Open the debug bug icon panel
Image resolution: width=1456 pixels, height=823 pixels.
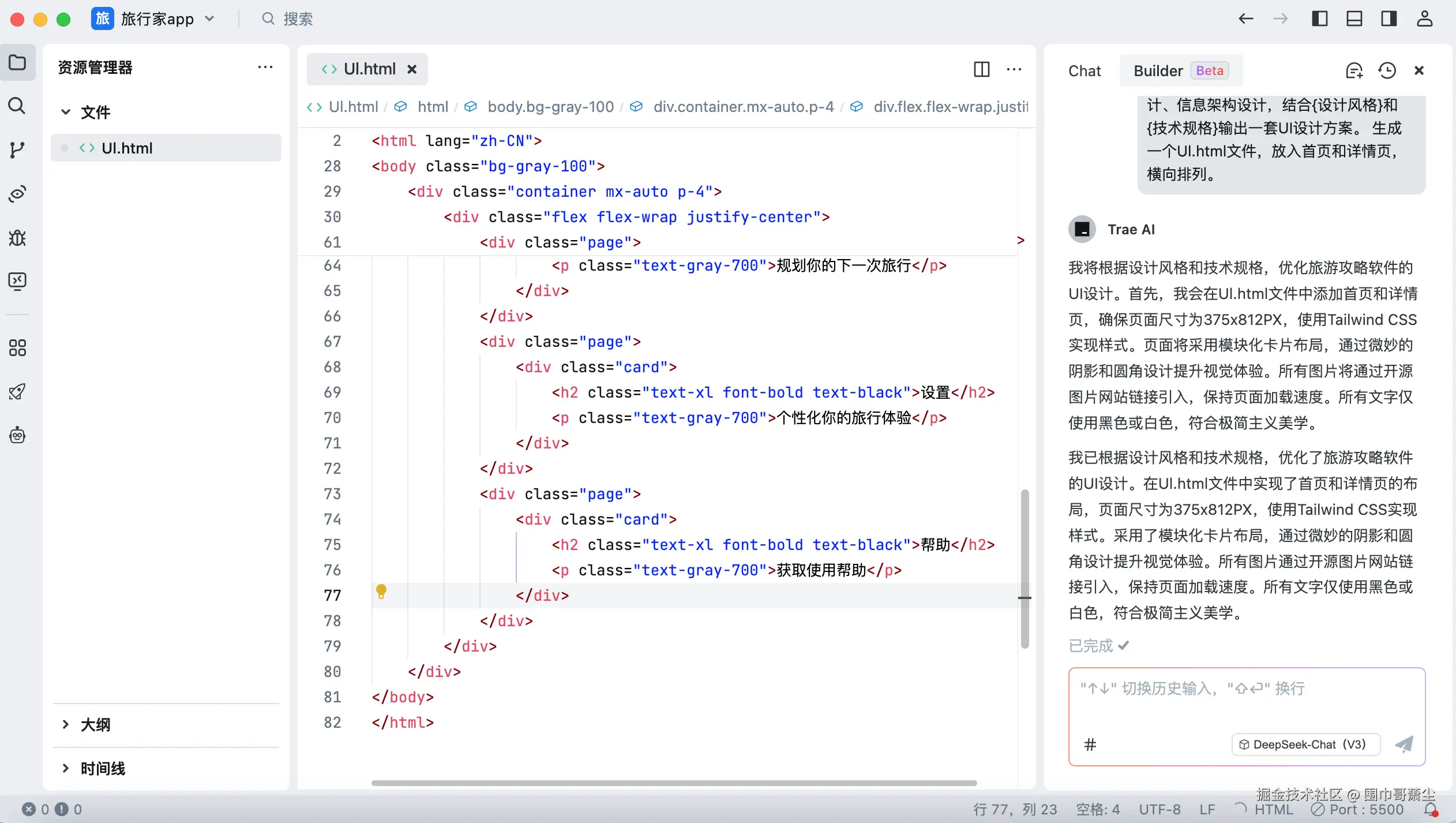point(17,238)
